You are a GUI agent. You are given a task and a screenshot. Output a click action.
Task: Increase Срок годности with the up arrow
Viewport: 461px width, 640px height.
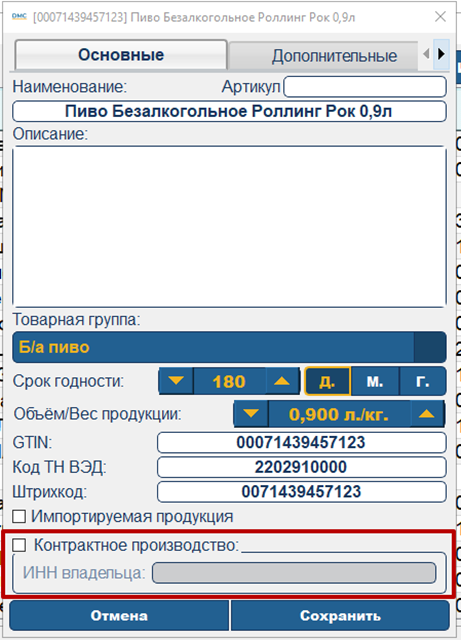click(282, 381)
